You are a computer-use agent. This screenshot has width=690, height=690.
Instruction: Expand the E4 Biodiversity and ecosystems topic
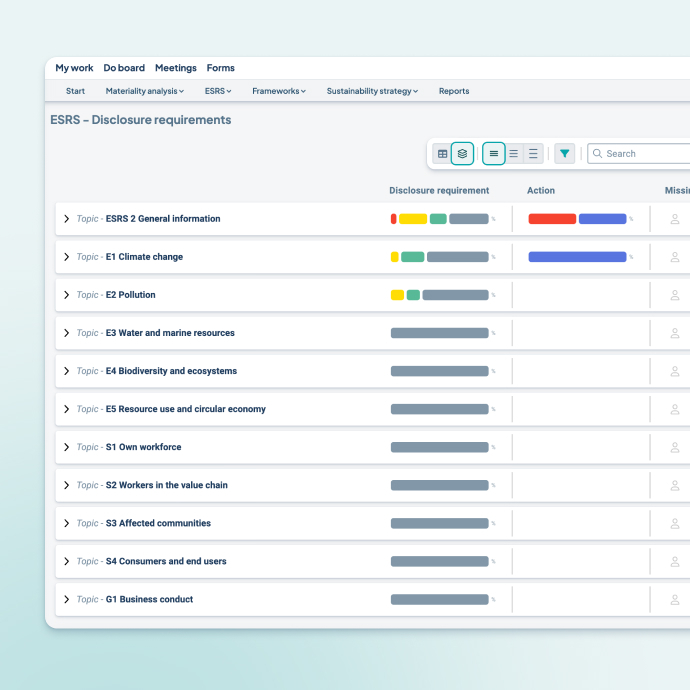[67, 371]
